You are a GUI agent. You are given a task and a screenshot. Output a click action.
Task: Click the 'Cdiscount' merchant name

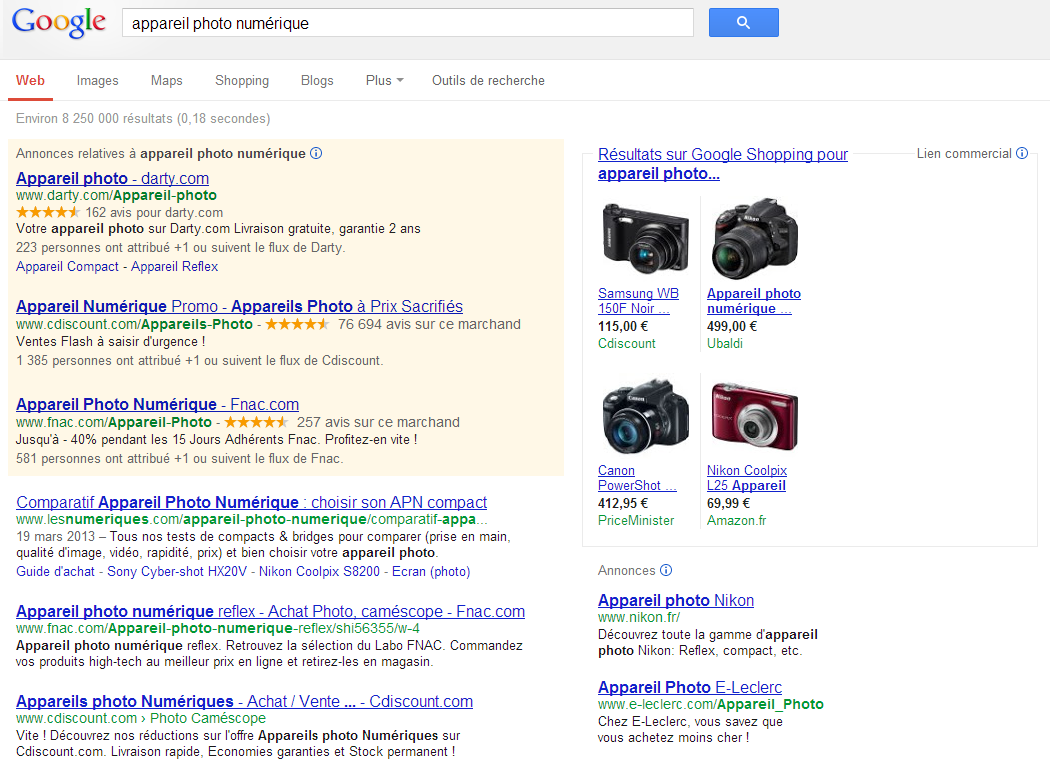(627, 343)
